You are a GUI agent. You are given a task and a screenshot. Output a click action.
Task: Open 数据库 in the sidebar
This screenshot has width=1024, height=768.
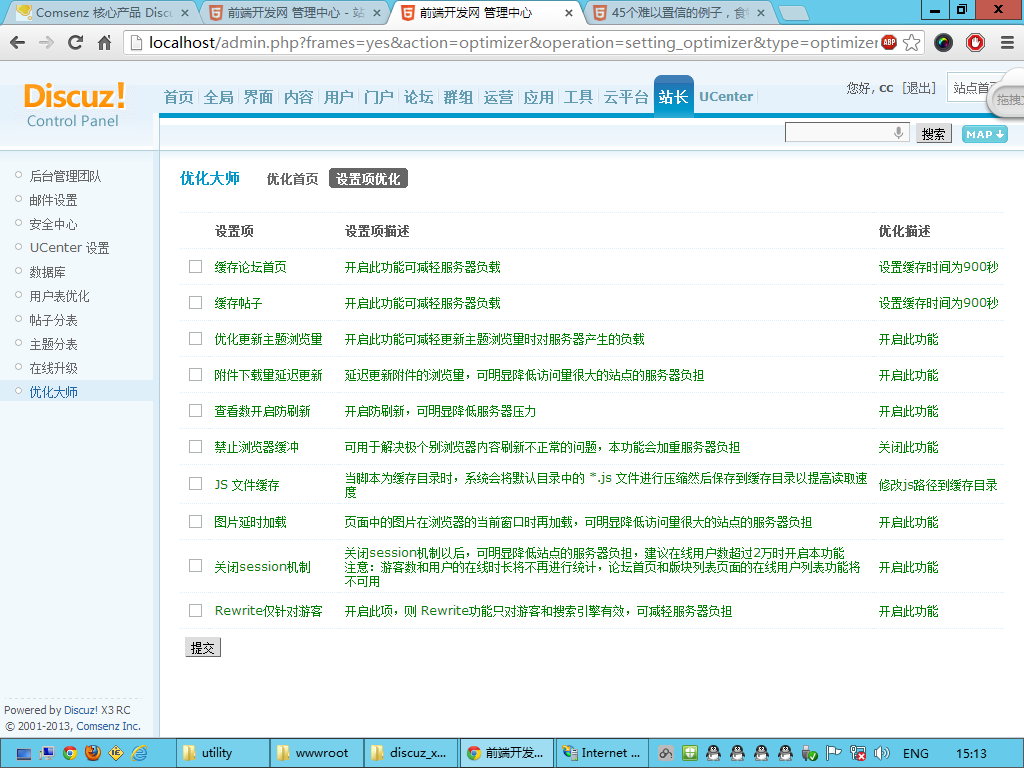(48, 272)
